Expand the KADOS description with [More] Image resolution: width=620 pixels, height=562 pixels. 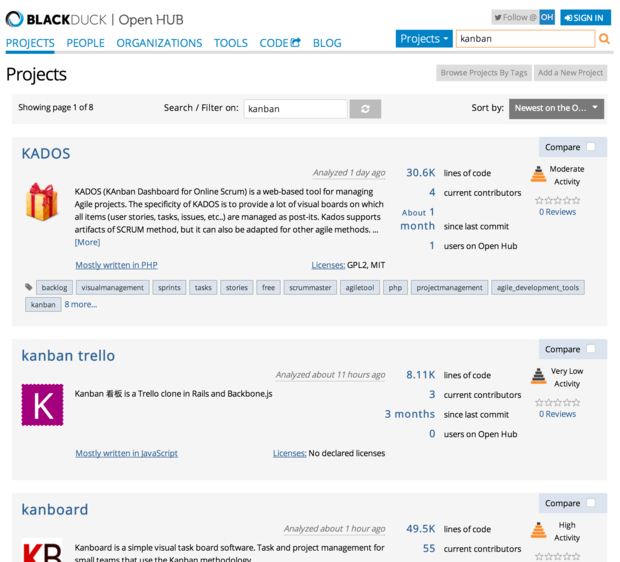(x=87, y=242)
